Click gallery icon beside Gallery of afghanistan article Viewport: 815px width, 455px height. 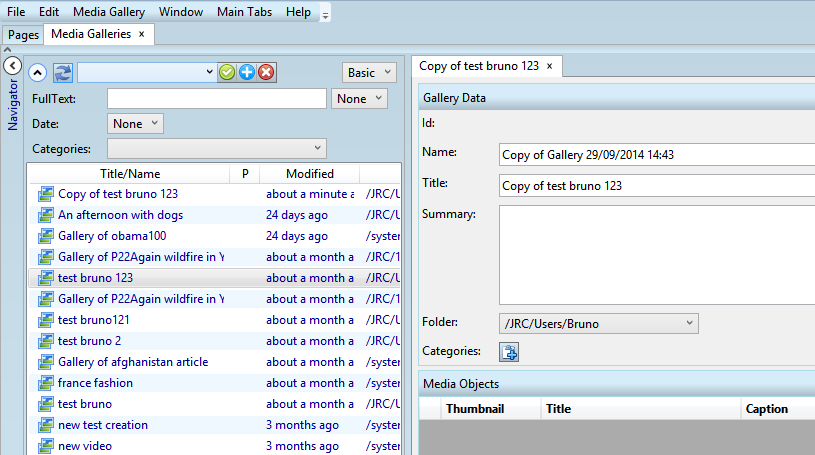pyautogui.click(x=46, y=362)
